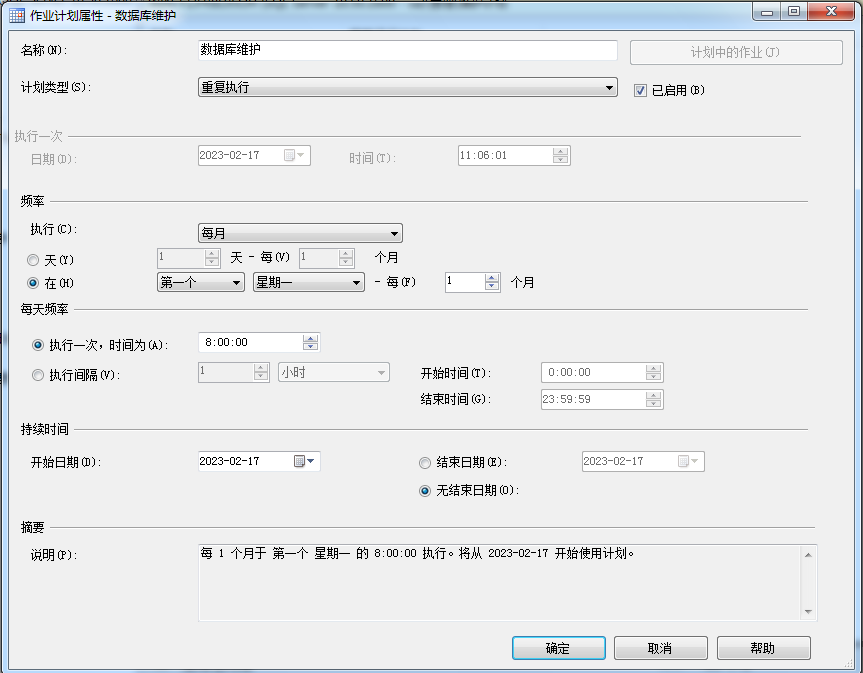Image resolution: width=863 pixels, height=673 pixels.
Task: Click the 每天频率 section label
Action: point(45,309)
